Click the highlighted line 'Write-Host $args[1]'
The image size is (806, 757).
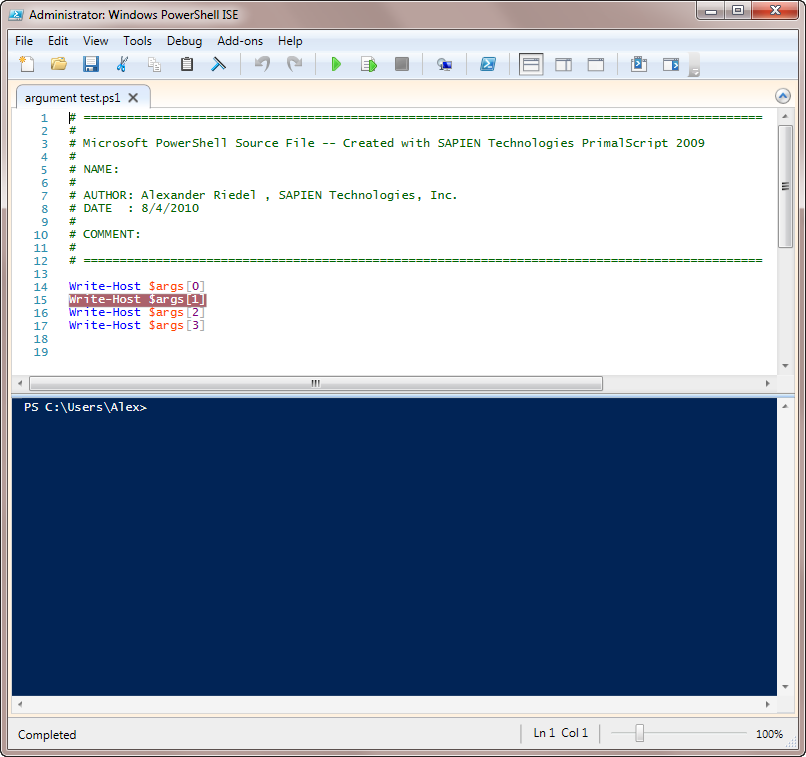(137, 299)
